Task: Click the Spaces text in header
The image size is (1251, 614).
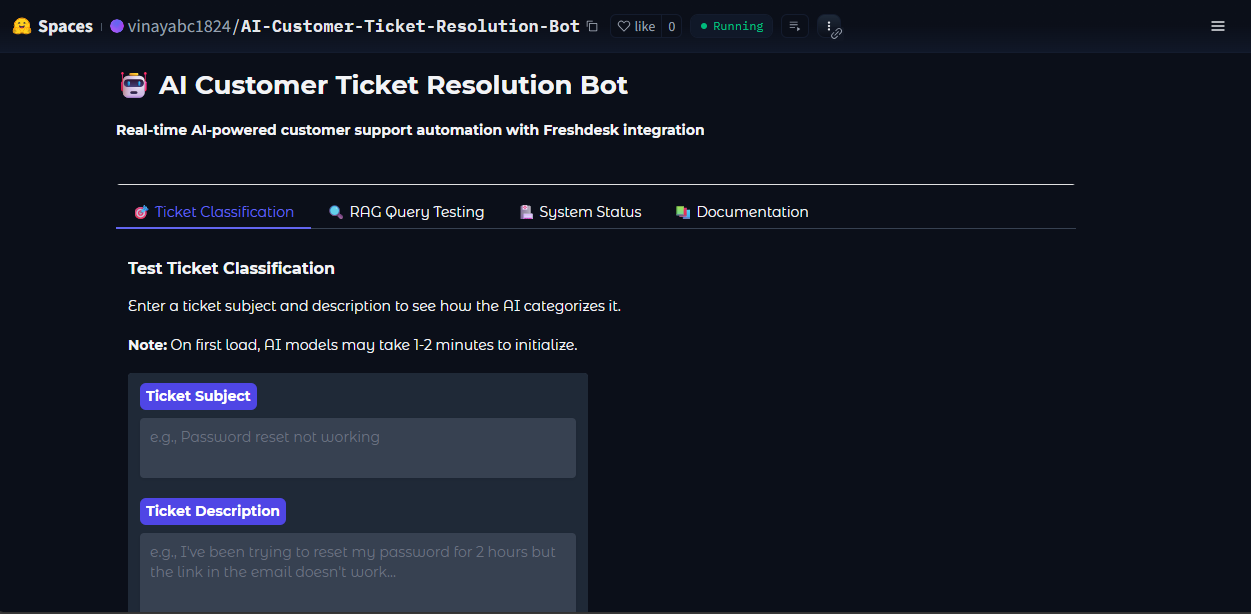Action: 65,27
